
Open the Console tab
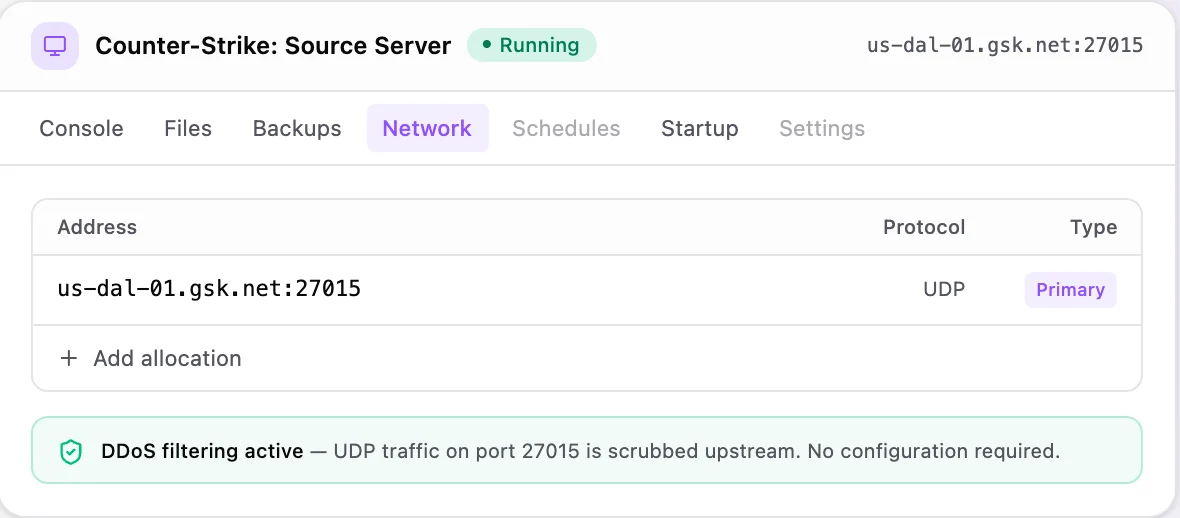click(81, 128)
